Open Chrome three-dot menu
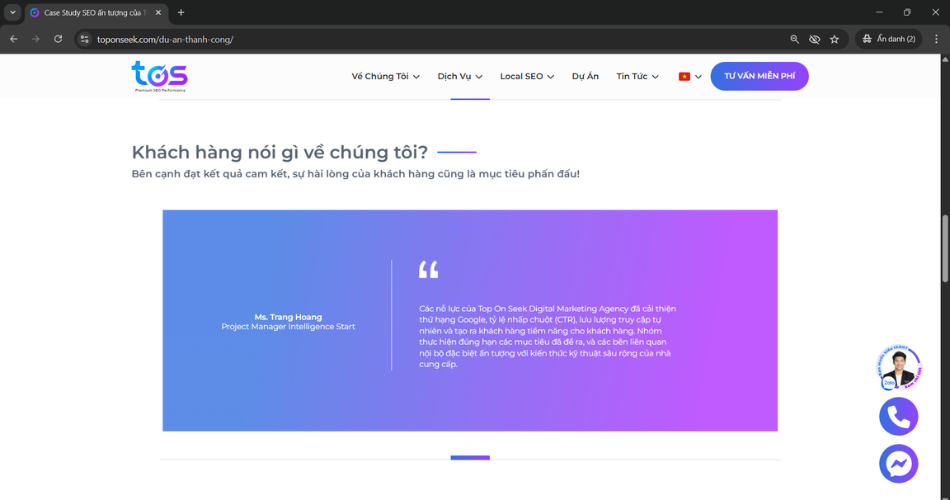The height and width of the screenshot is (500, 950). 935,39
